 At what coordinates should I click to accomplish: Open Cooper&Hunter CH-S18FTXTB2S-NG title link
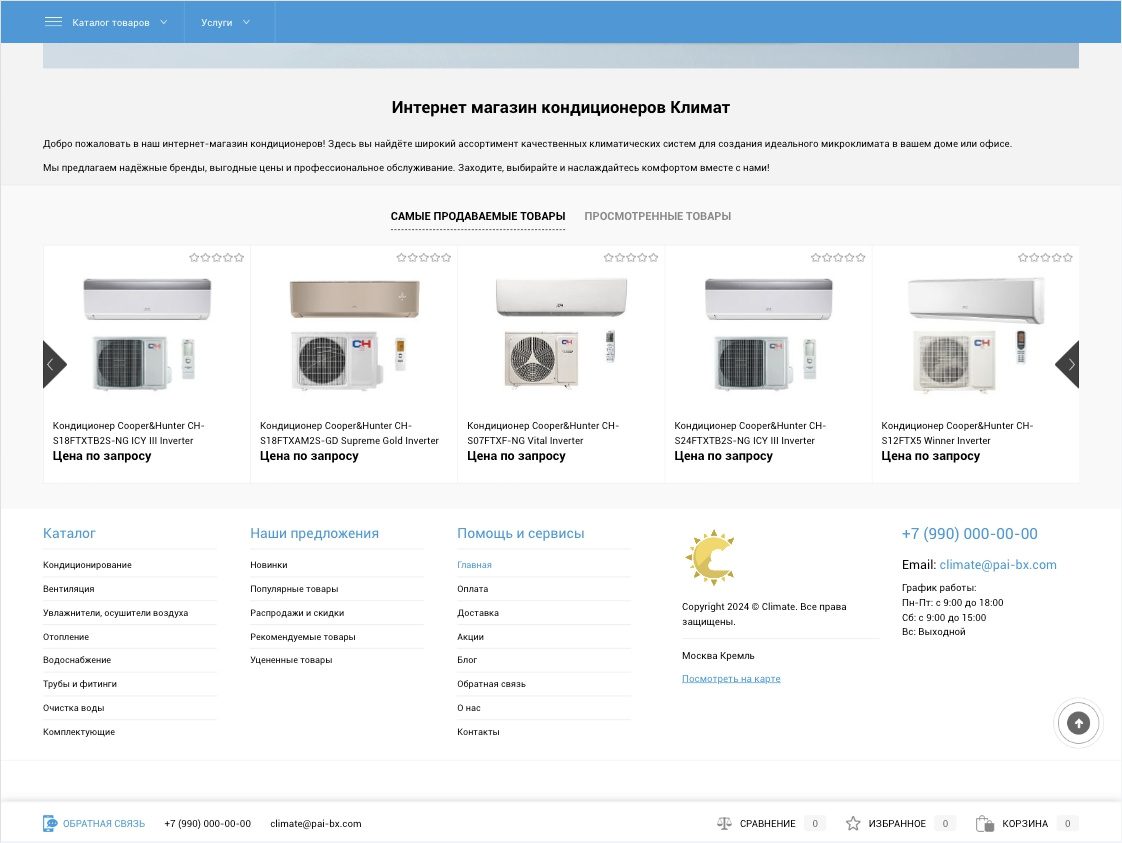[129, 433]
